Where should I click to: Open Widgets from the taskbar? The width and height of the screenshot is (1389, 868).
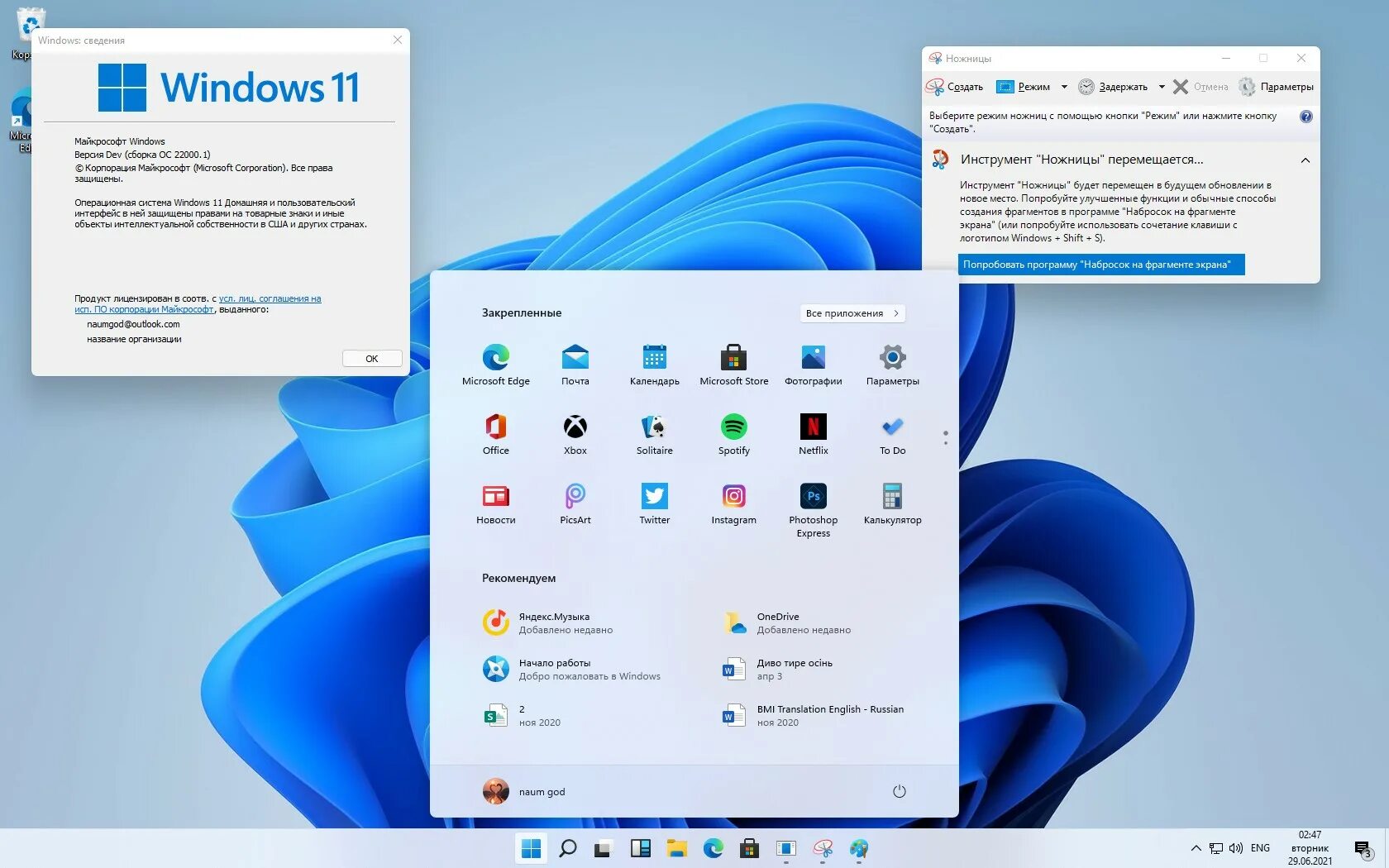[x=640, y=848]
